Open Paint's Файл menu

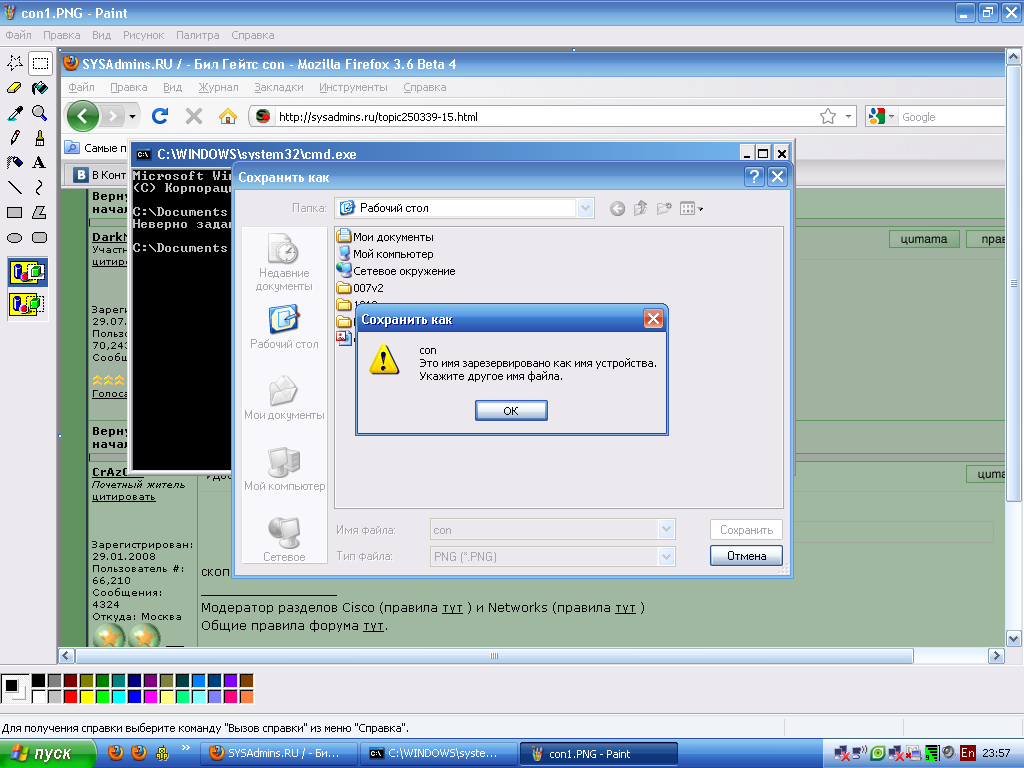tap(18, 35)
